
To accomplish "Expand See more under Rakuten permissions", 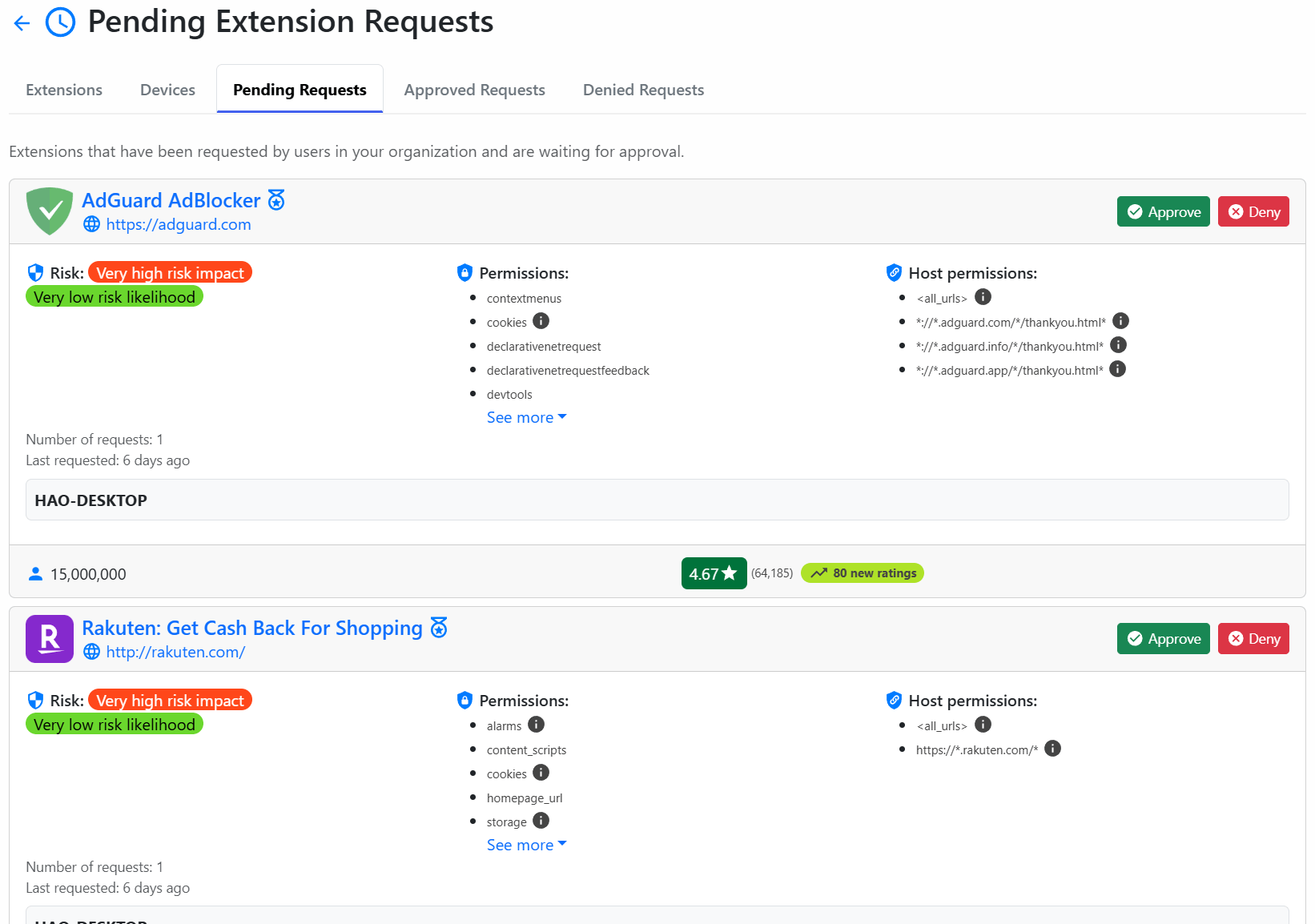I will coord(527,845).
